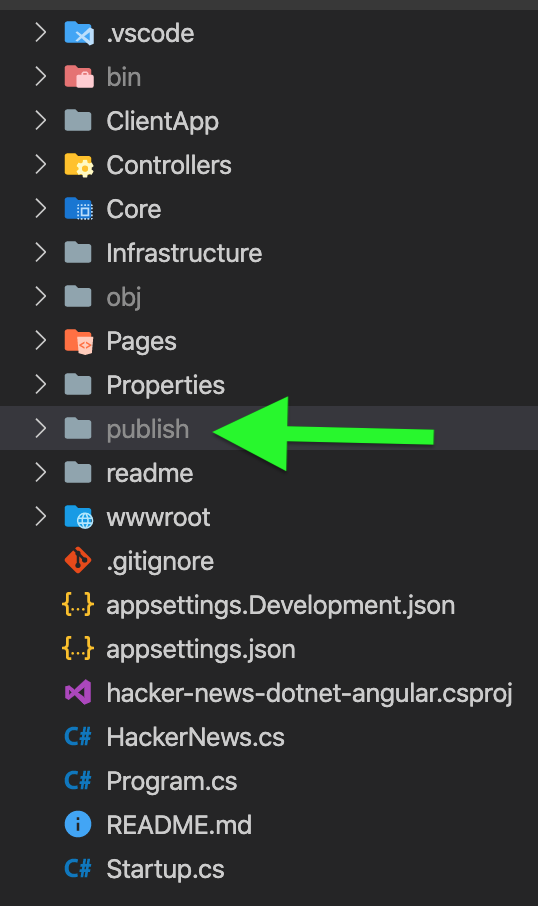Click the Visual Studio icon beside csproj file

coord(78,692)
